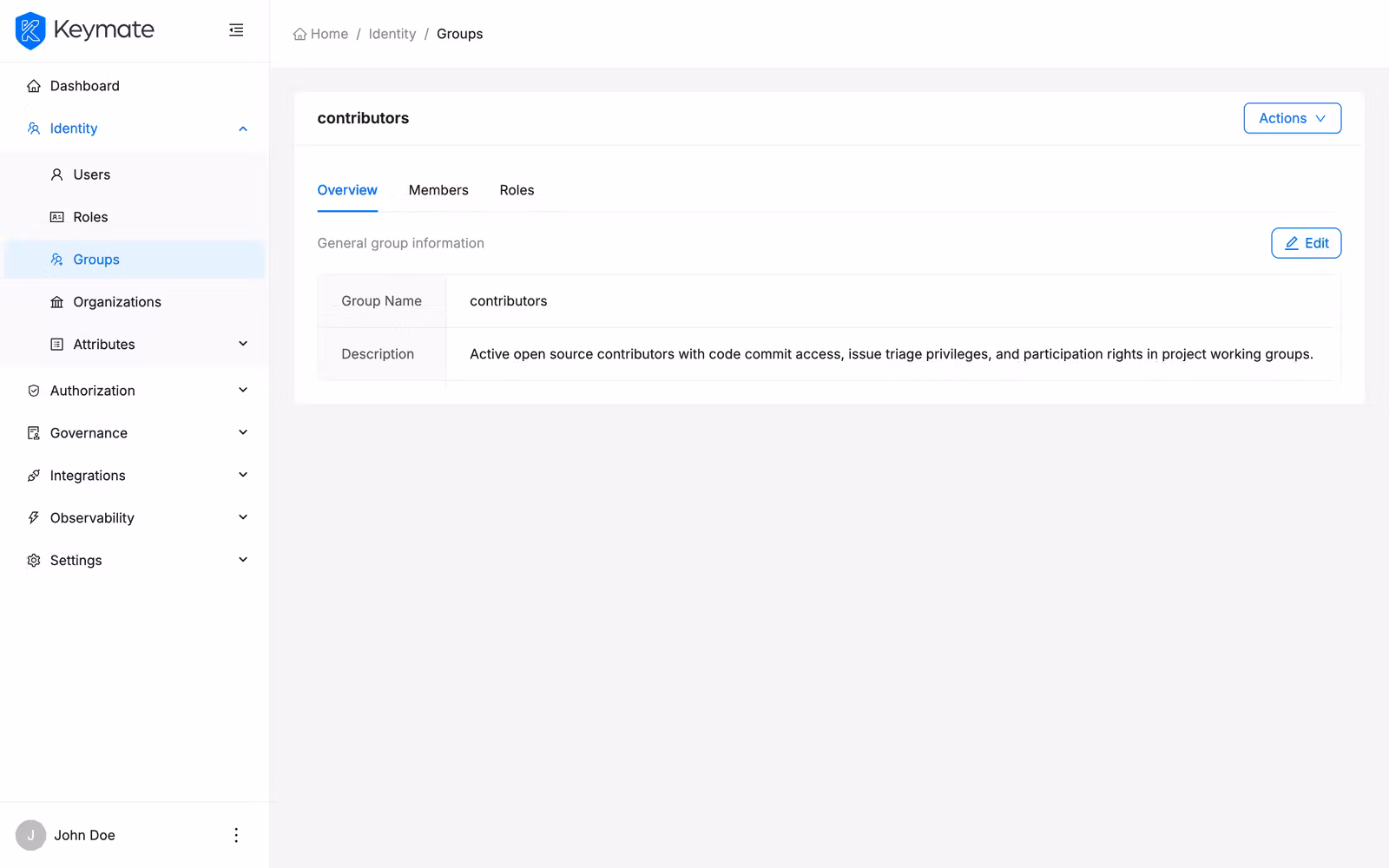Click the John Doe avatar circle
This screenshot has height=868, width=1389.
30,835
